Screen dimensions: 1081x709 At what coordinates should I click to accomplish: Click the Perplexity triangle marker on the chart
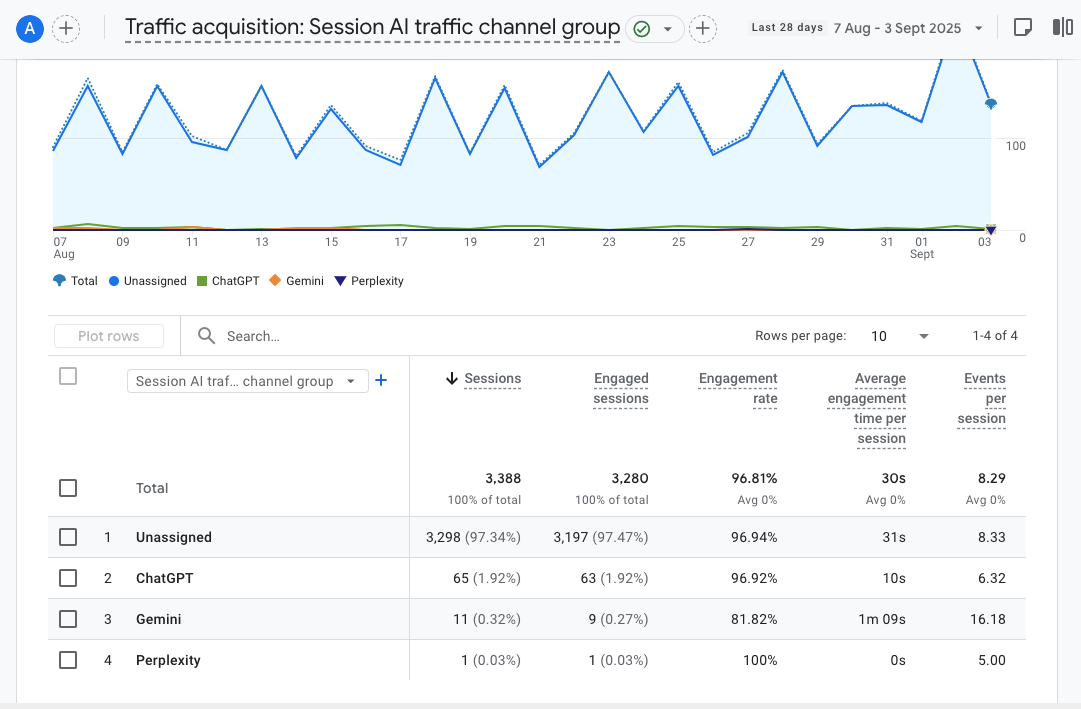click(990, 231)
